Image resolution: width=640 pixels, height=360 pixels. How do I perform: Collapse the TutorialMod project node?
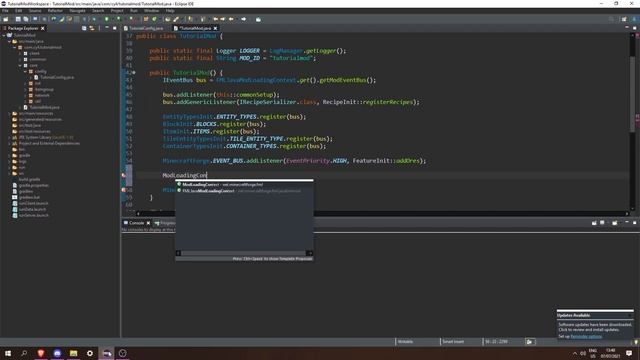click(x=4, y=36)
